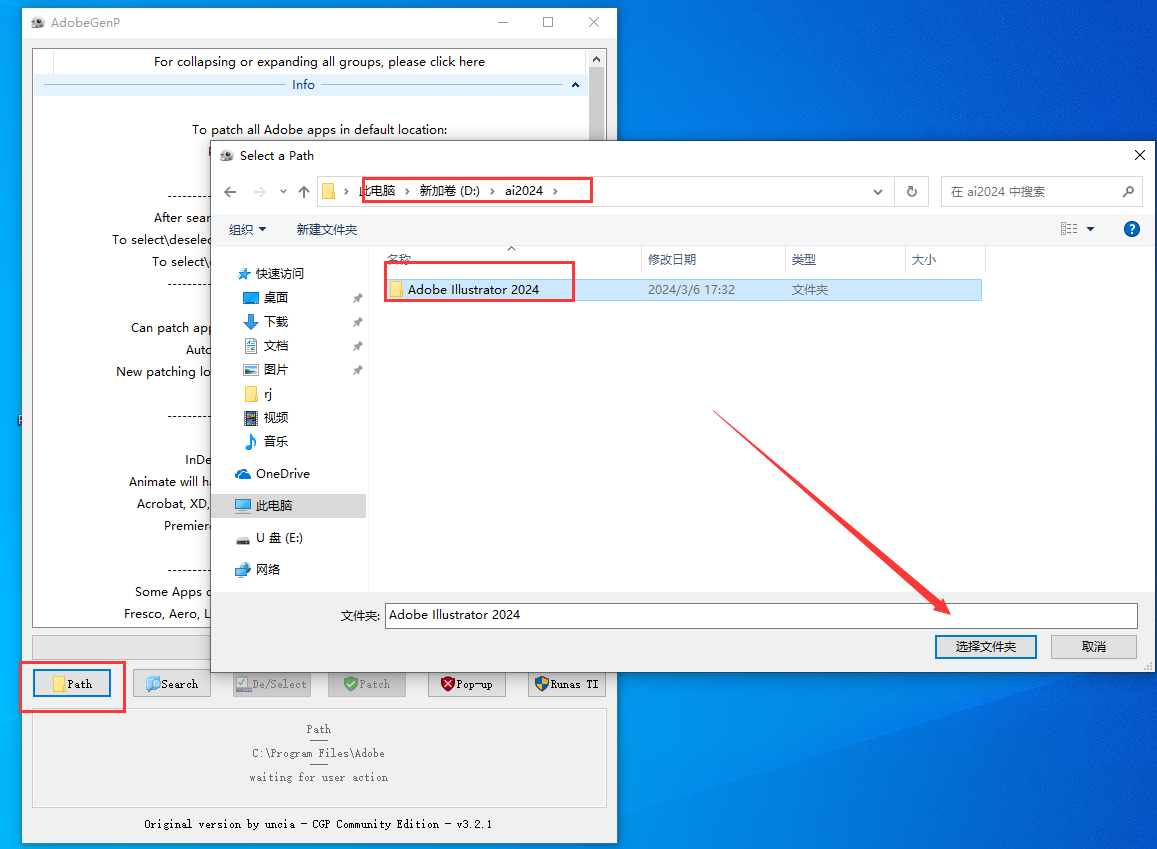Click 此电脑 in the address breadcrumb
Image resolution: width=1157 pixels, height=849 pixels.
(x=377, y=191)
